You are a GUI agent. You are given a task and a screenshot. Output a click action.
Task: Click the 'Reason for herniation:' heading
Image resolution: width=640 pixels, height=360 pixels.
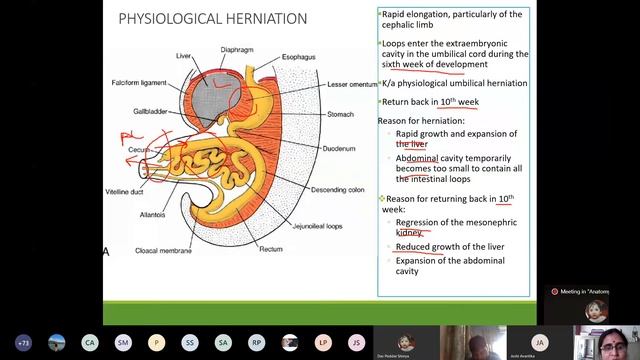(421, 121)
